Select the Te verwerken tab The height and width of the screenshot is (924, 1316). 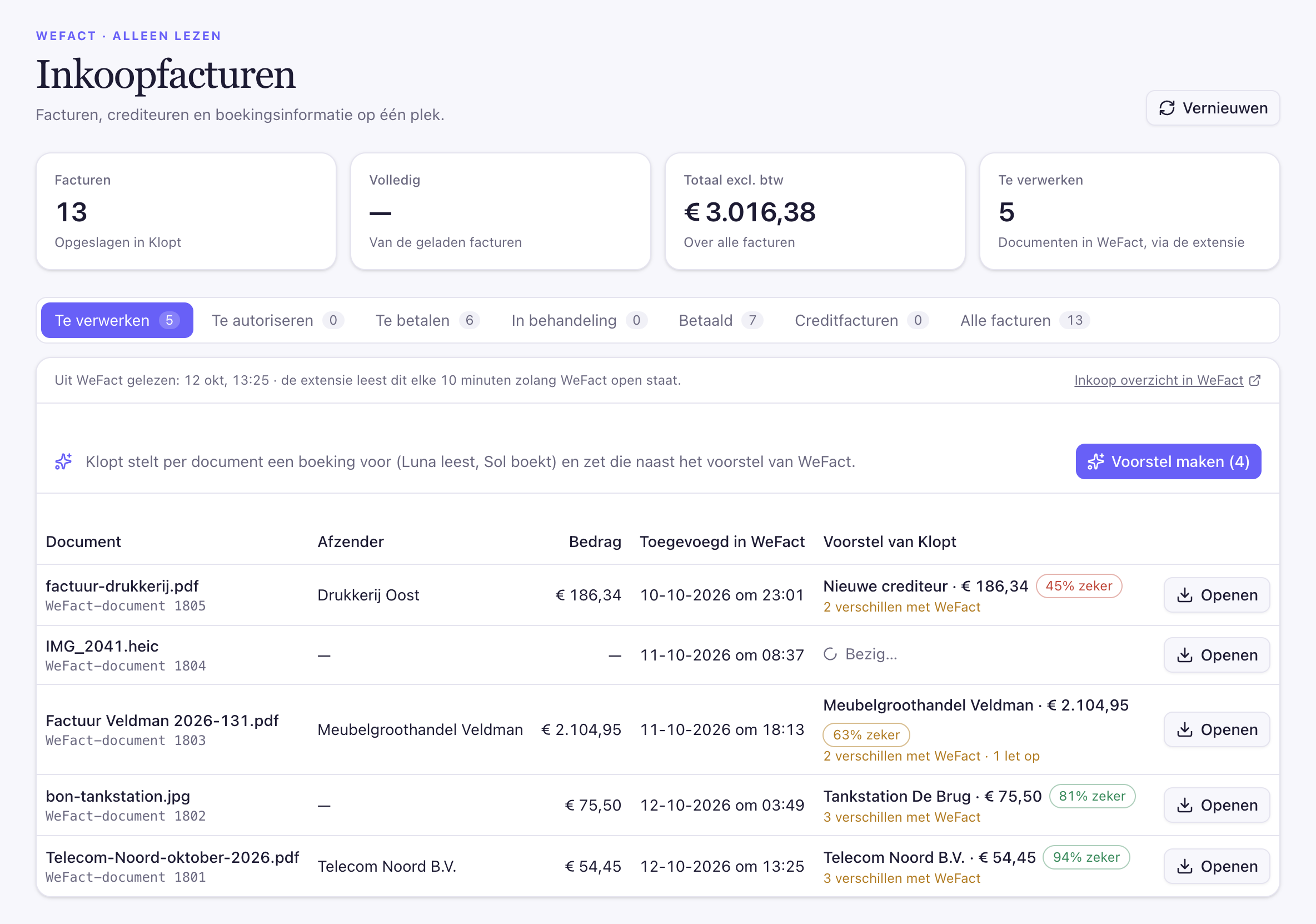tap(117, 320)
